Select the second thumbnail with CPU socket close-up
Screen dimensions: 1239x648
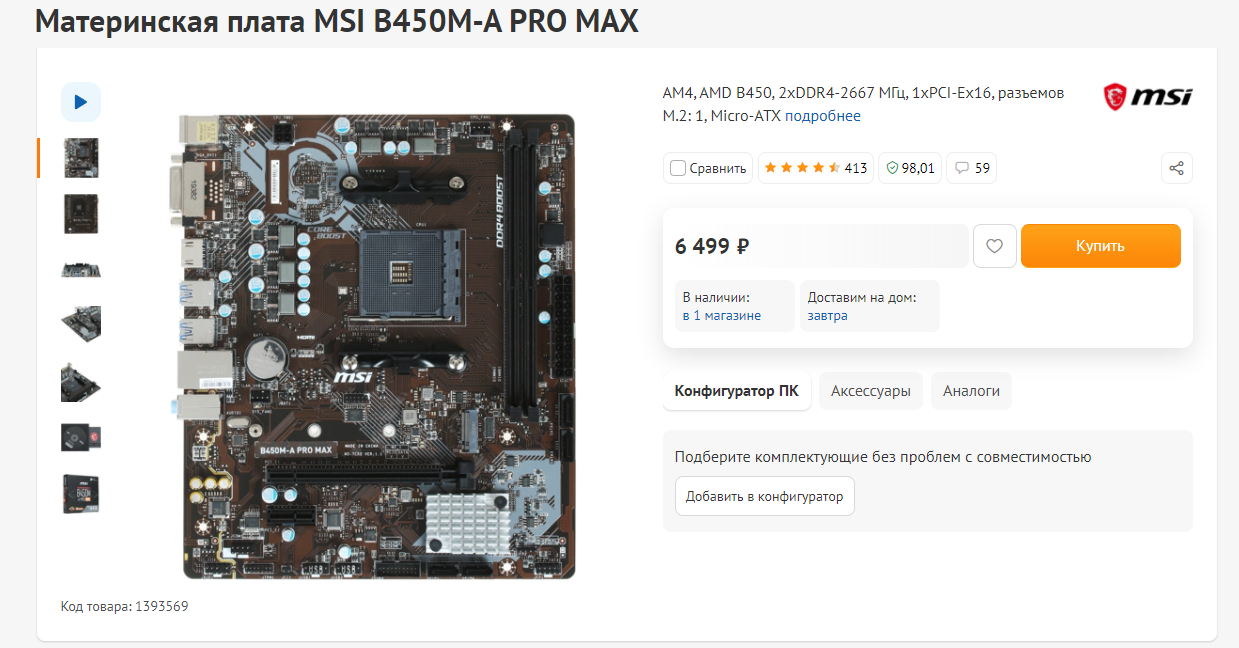[81, 214]
